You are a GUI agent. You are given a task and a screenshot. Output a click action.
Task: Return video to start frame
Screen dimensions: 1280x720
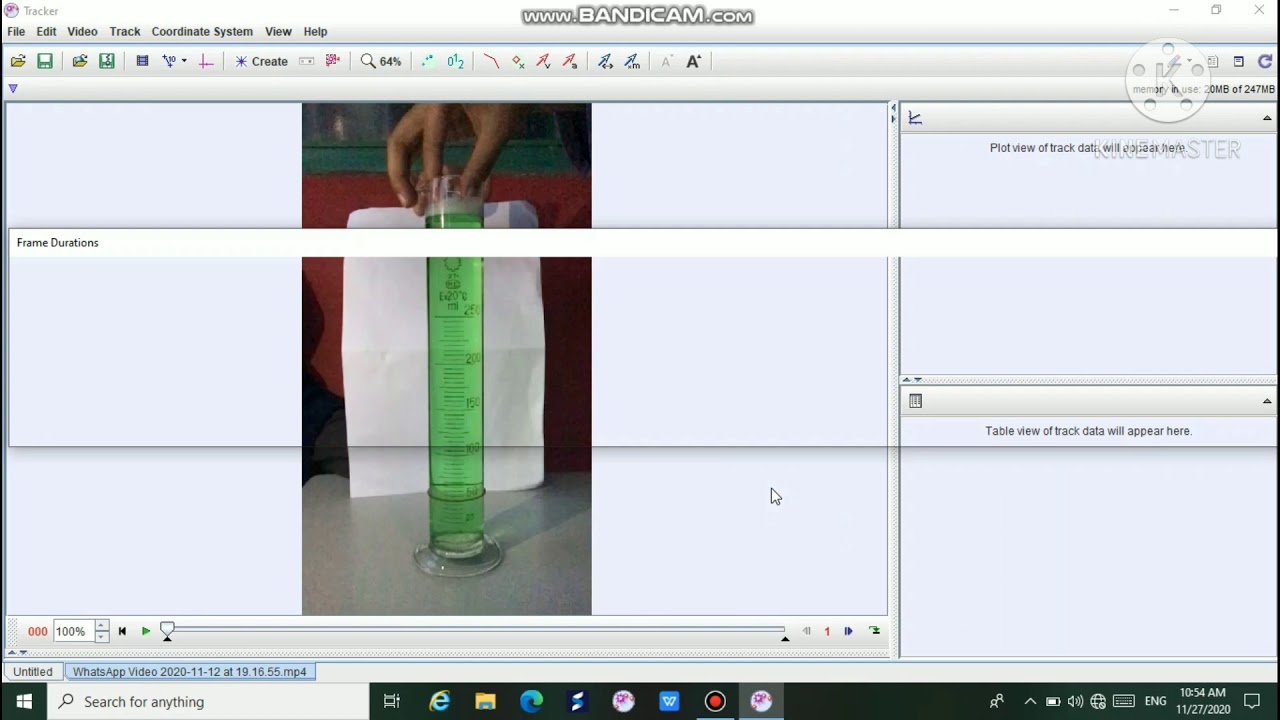122,631
